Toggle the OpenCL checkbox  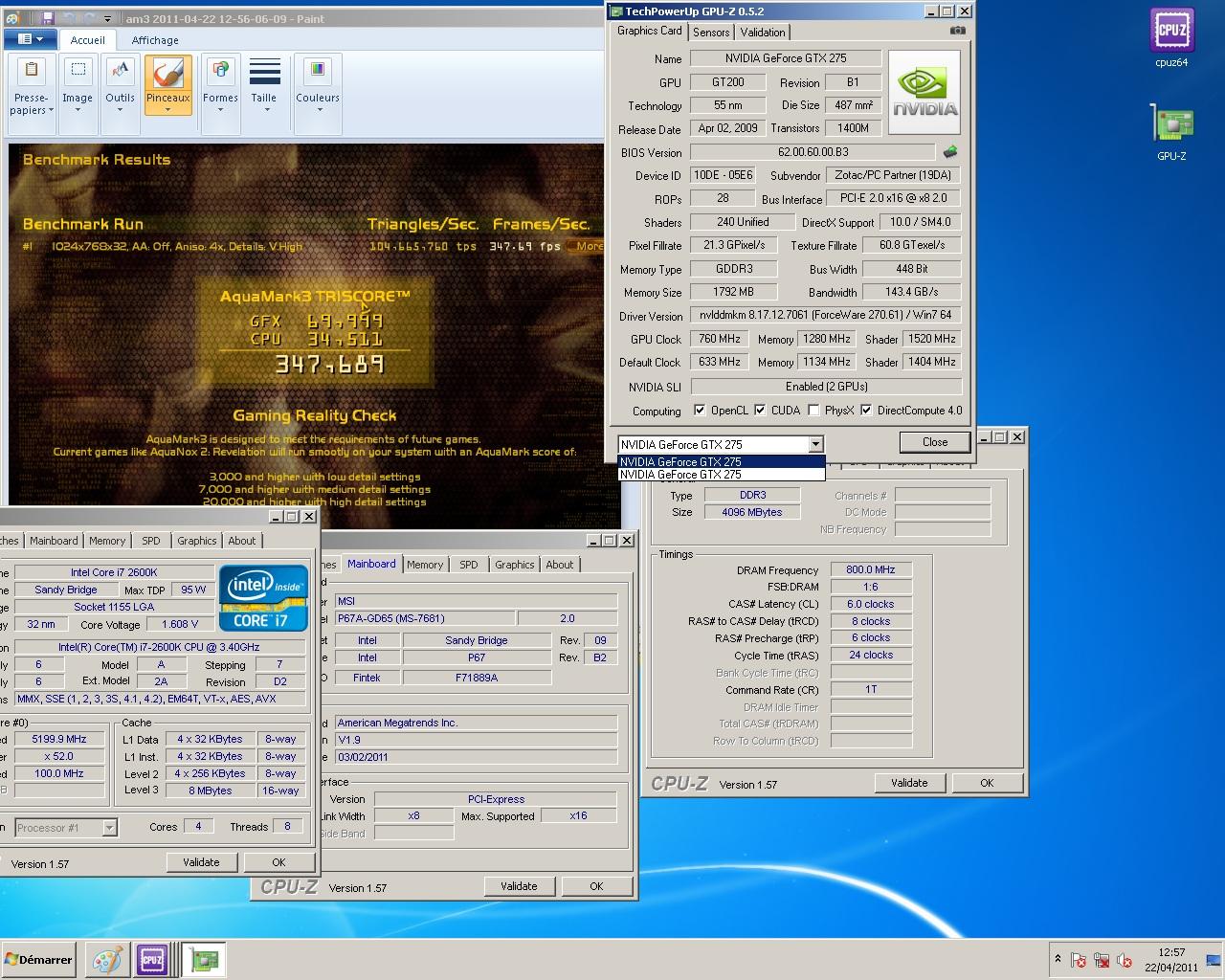tap(700, 411)
